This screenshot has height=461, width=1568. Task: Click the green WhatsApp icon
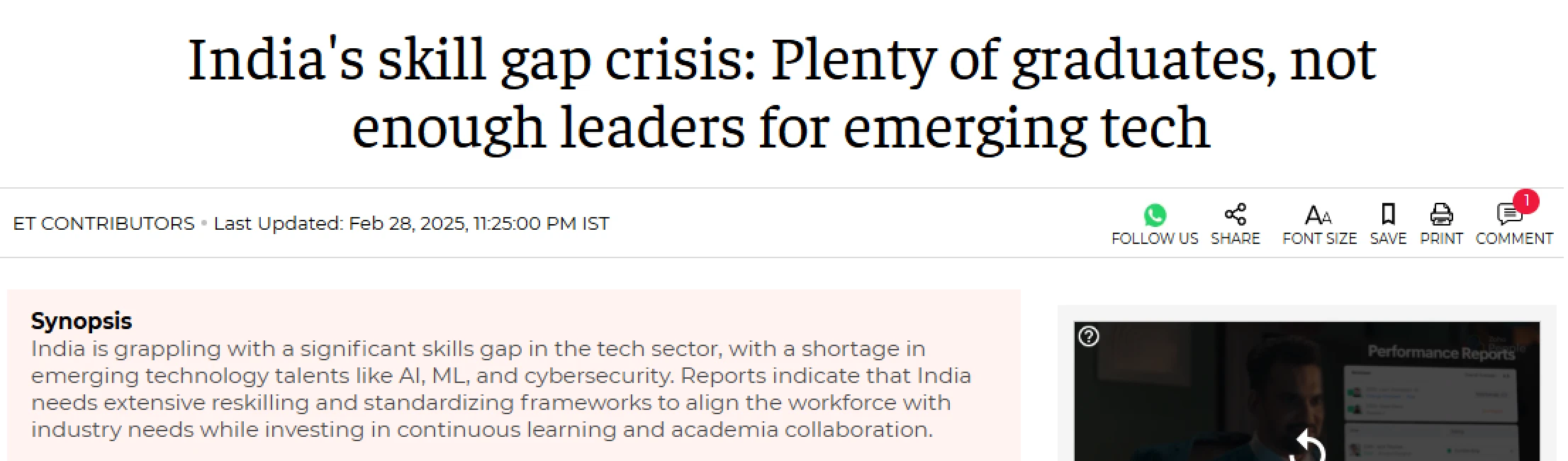tap(1154, 215)
